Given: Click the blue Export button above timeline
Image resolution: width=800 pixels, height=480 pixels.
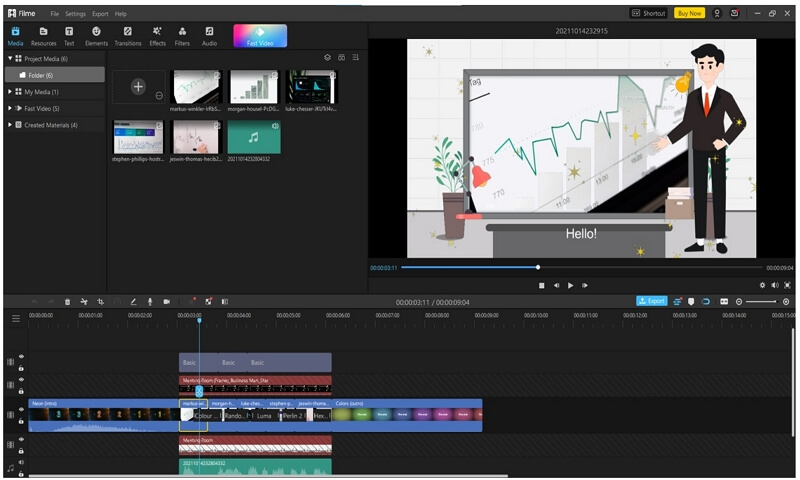Looking at the screenshot, I should point(652,301).
